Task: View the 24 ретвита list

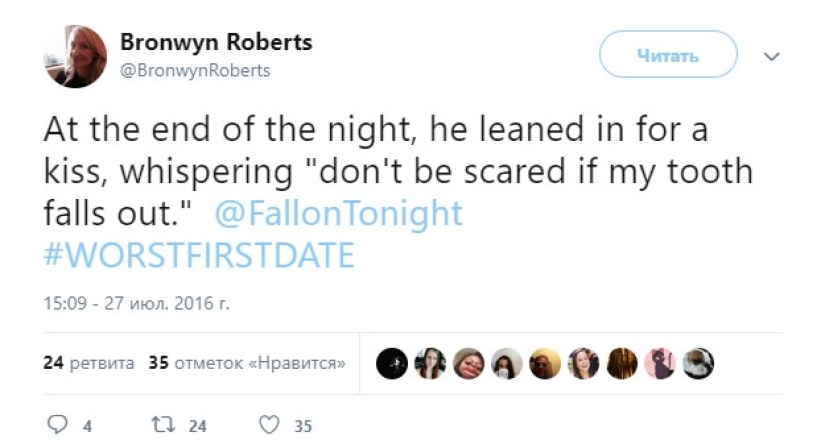Action: pyautogui.click(x=88, y=363)
